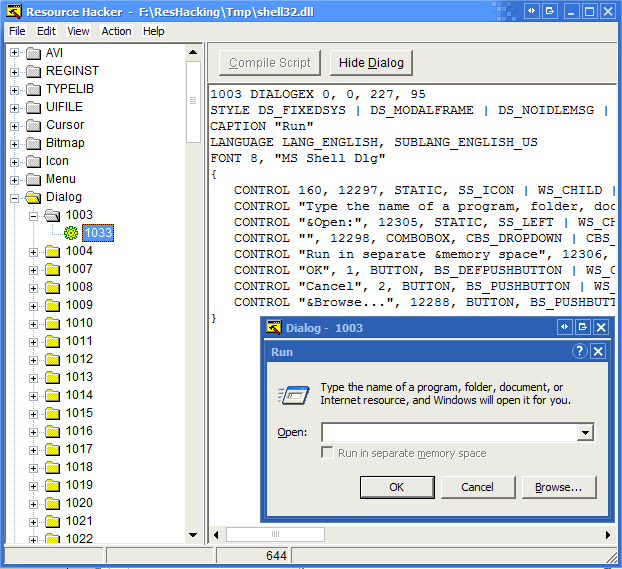Click the Icon folder icon
The image size is (622, 569).
tap(33, 161)
